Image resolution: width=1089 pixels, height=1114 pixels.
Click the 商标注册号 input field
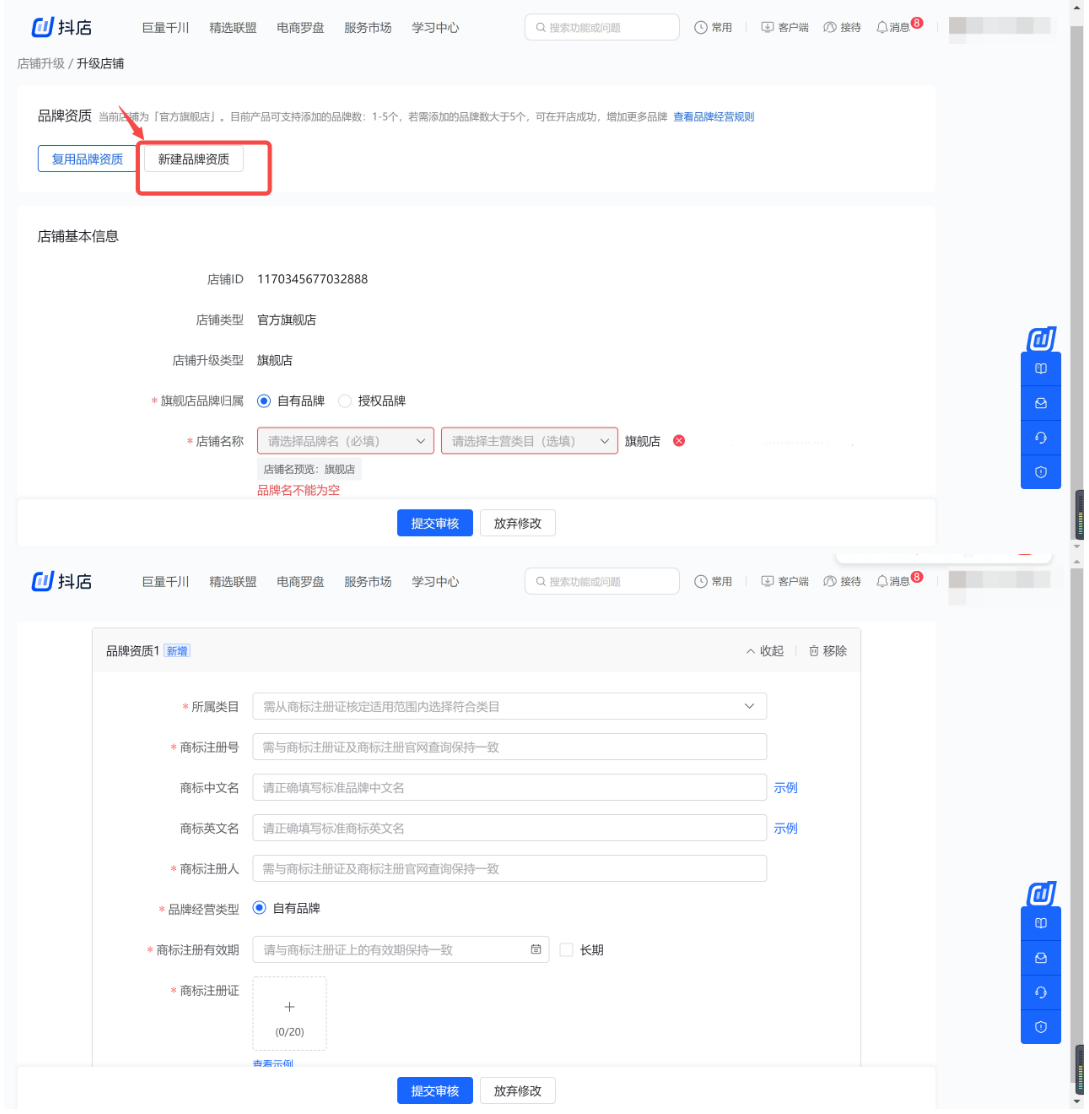pyautogui.click(x=509, y=747)
